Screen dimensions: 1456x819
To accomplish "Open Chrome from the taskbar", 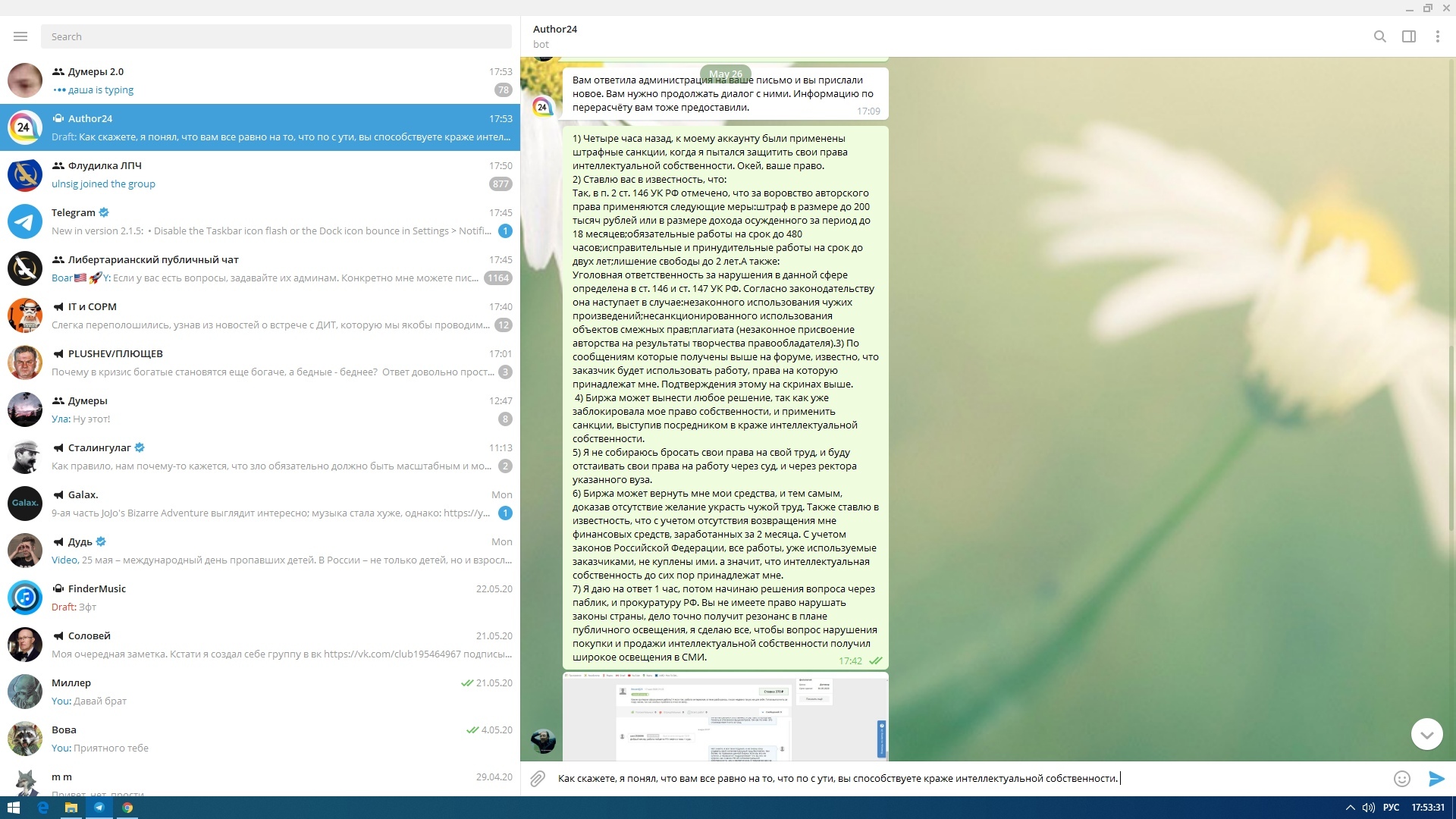I will 127,808.
